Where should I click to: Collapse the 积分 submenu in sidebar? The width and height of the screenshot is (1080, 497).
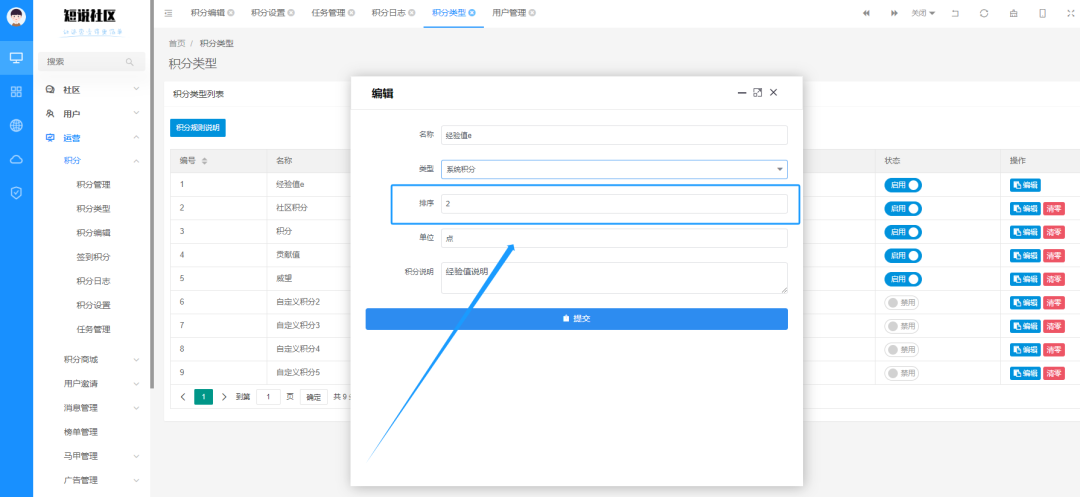pyautogui.click(x=101, y=161)
